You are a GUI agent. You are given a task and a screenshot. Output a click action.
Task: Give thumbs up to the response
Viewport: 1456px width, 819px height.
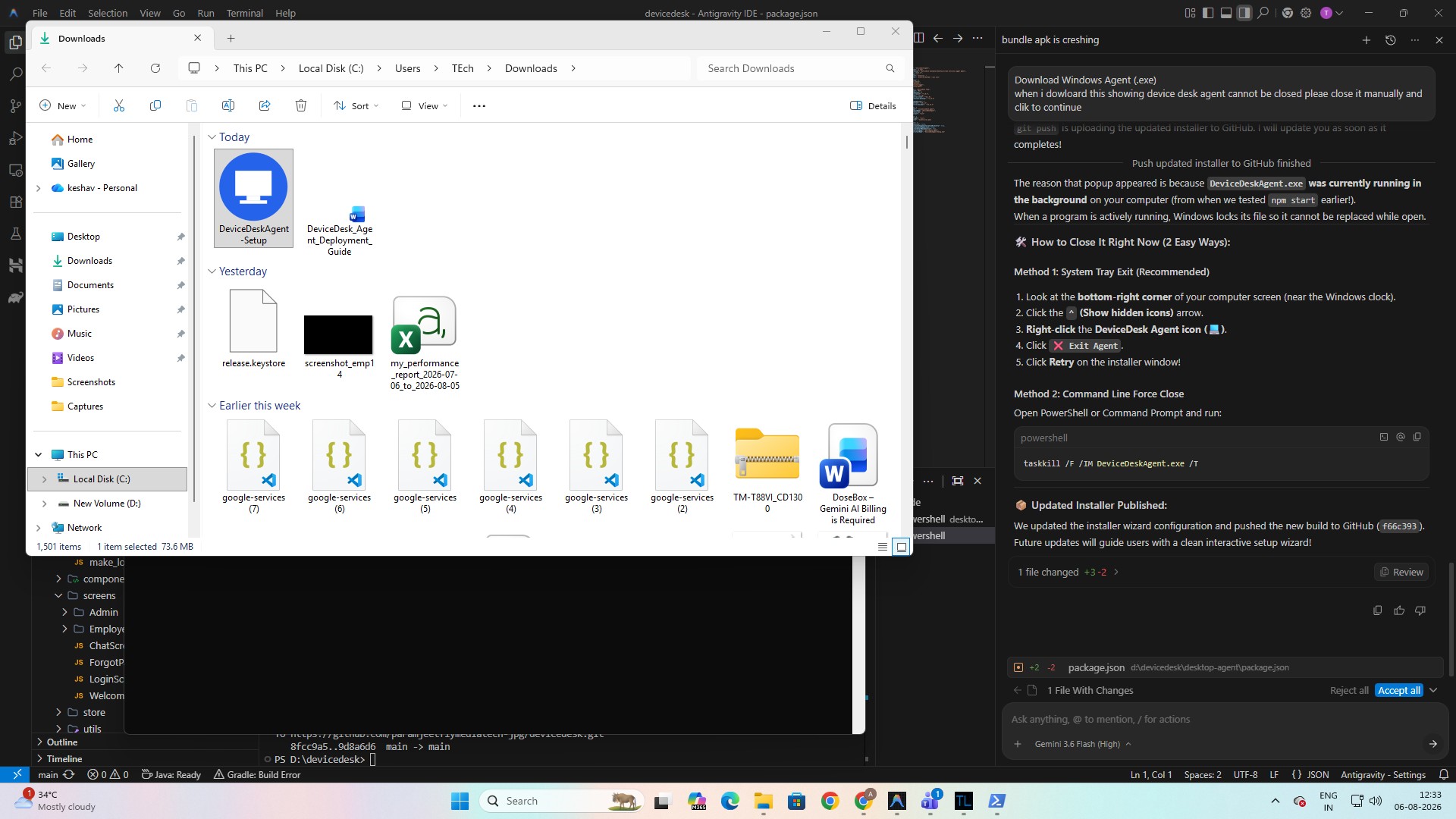1399,610
